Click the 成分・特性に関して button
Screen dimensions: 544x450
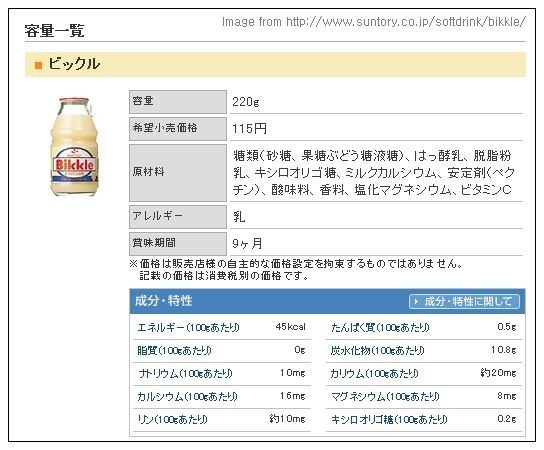coord(464,301)
